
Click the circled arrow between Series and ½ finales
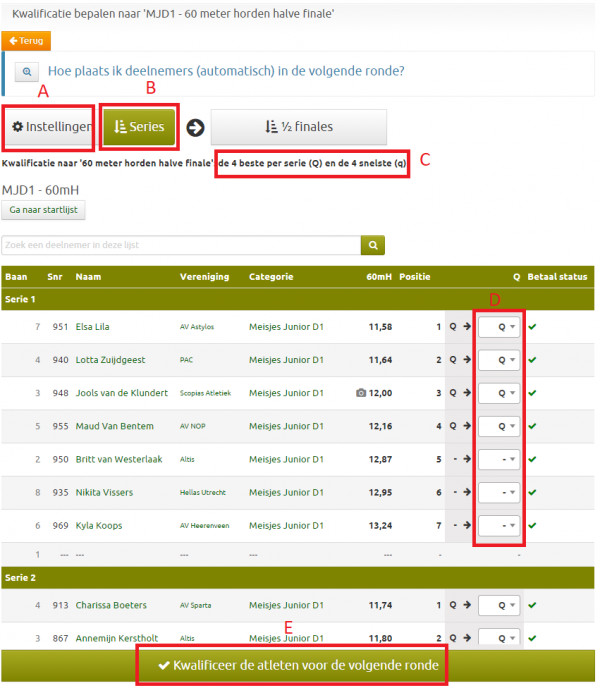tap(195, 127)
